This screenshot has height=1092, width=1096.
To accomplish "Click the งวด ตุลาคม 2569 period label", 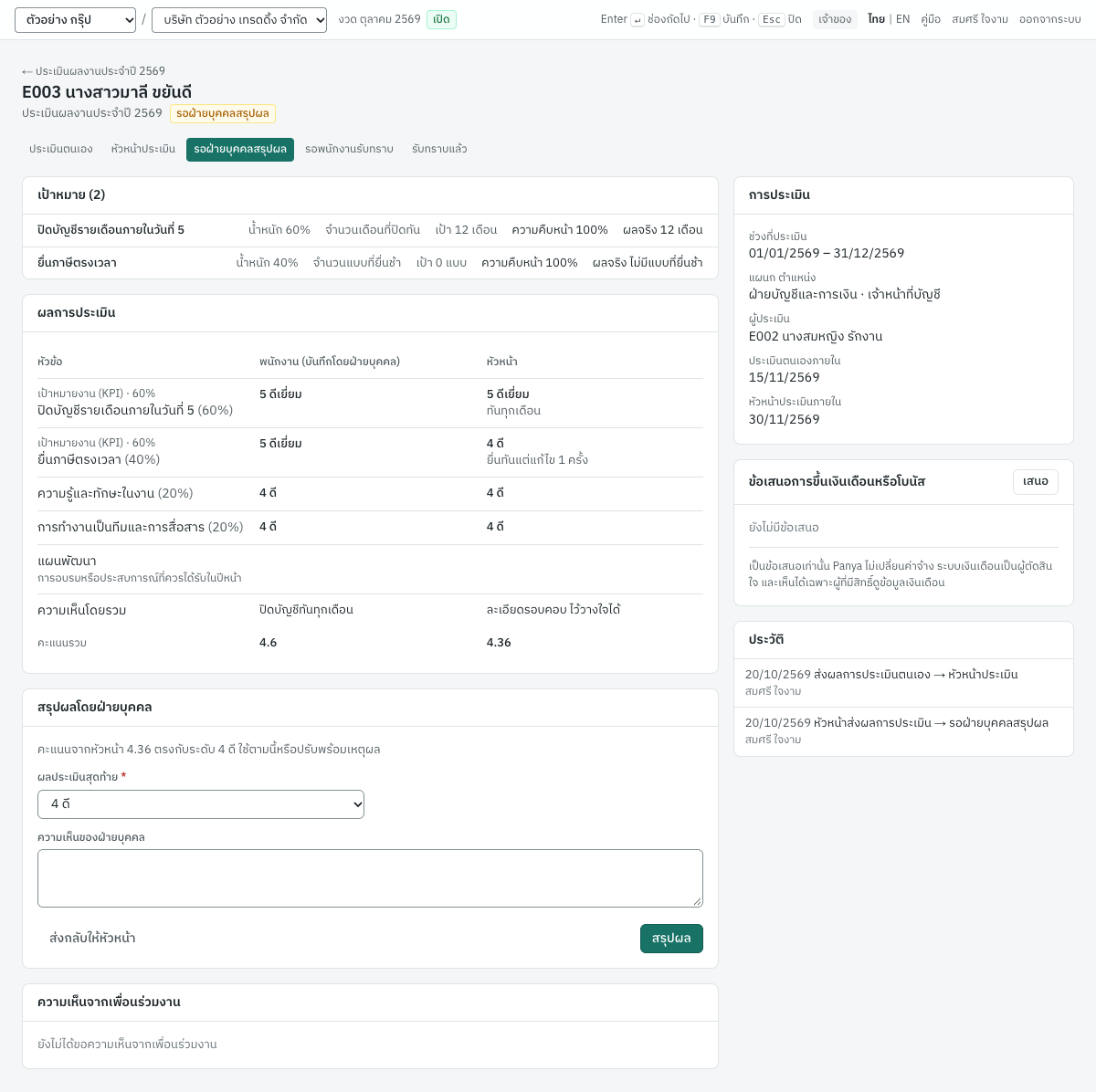I will point(379,19).
